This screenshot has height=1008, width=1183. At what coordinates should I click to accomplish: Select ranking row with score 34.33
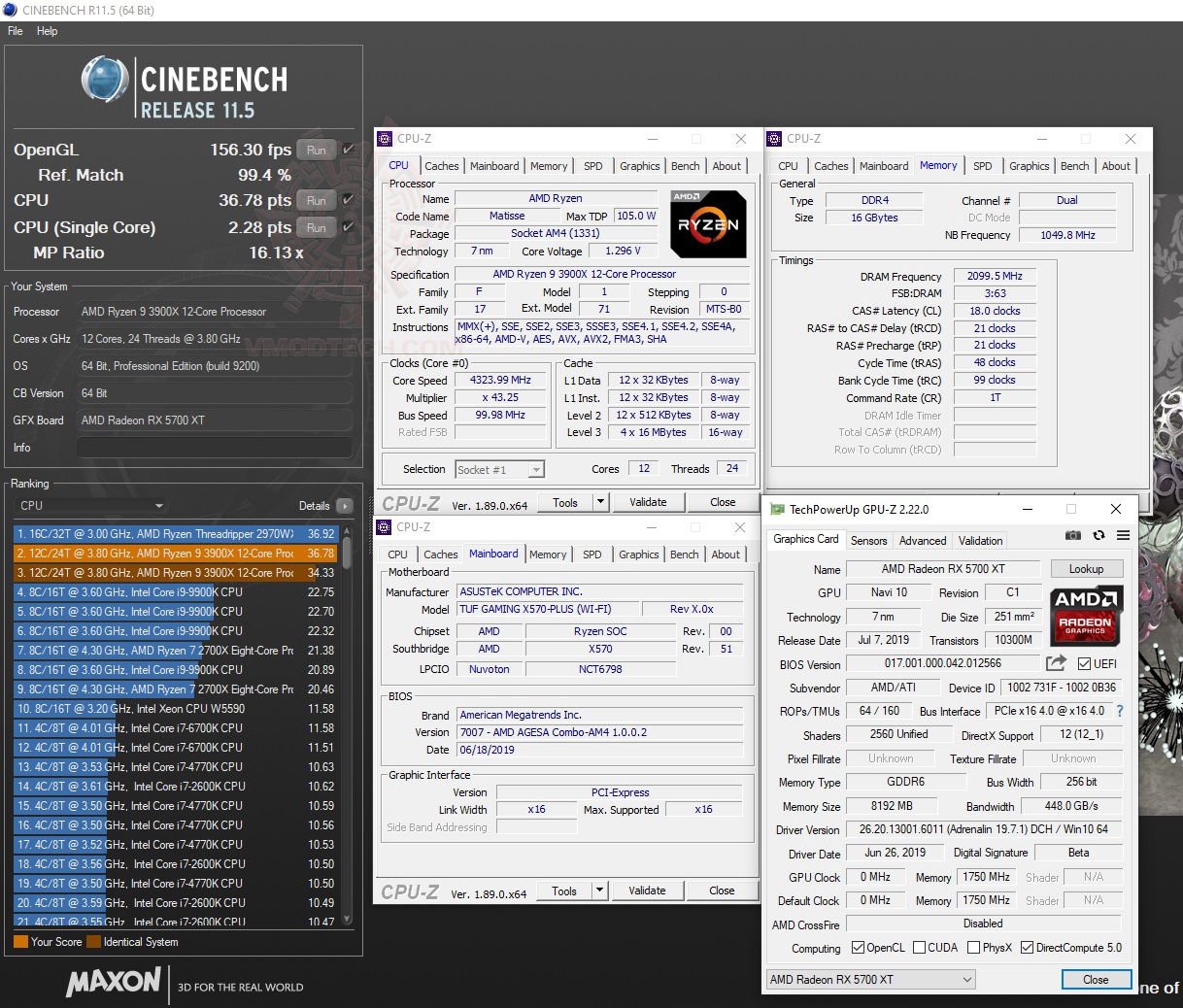pos(176,573)
